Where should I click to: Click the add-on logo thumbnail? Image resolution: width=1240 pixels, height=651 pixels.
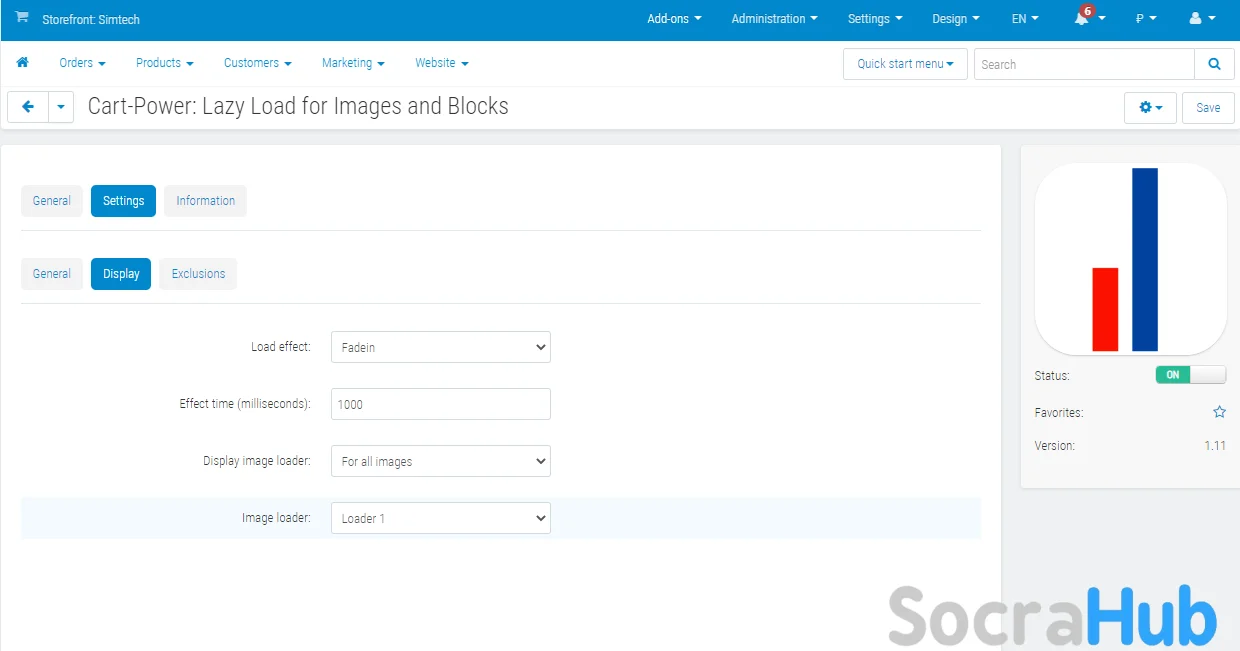[x=1130, y=259]
